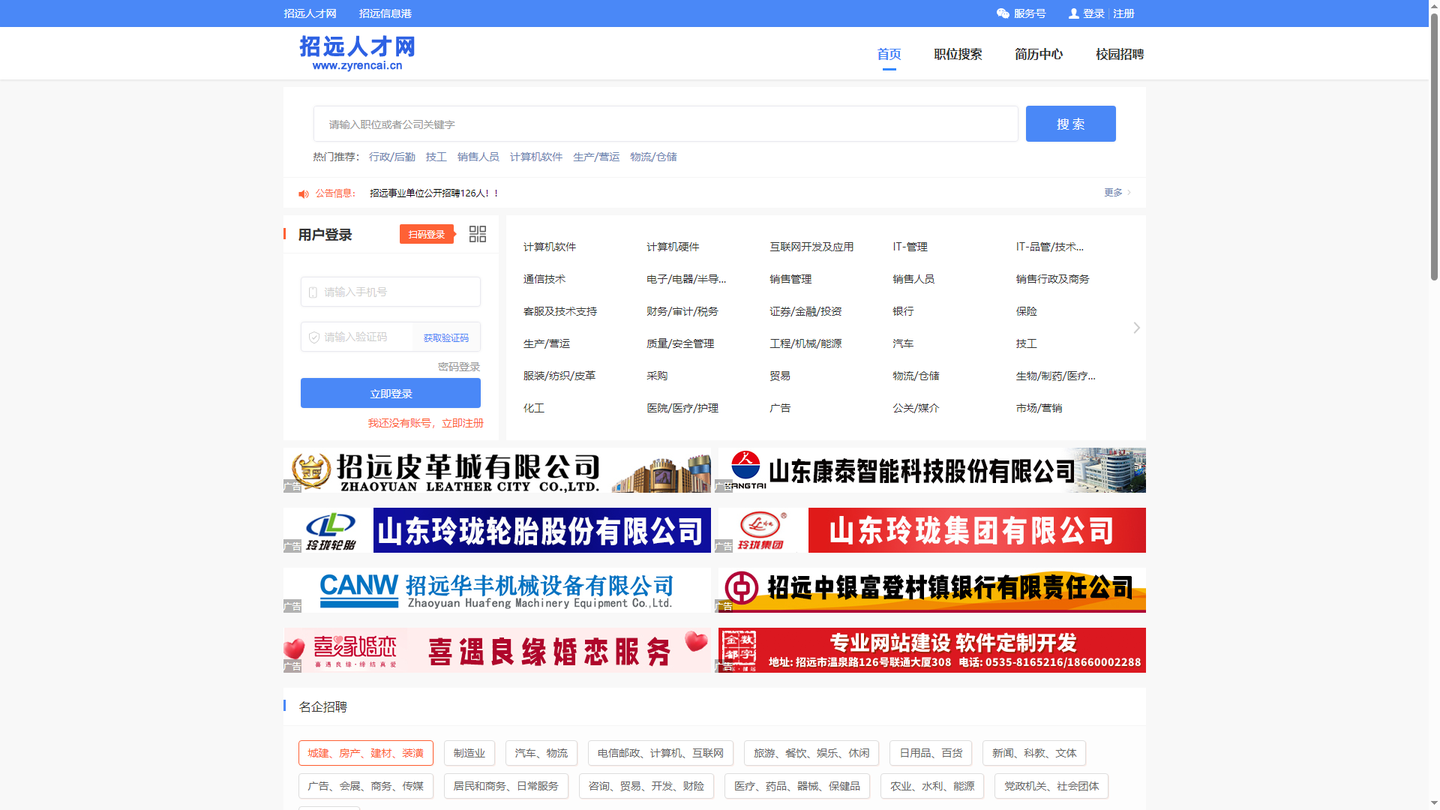Click the WeChat 服务号 icon
Screen dimensions: 1440x810
(x=1003, y=14)
